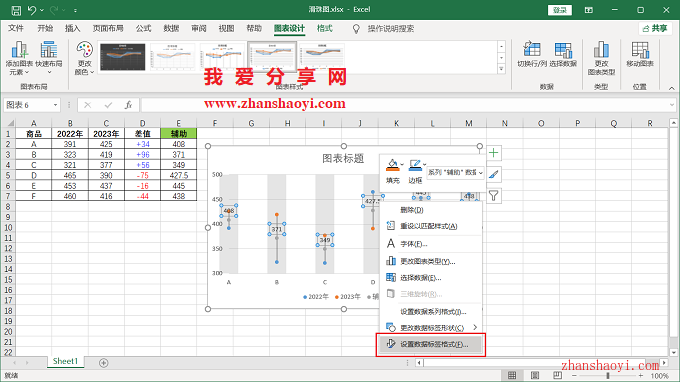Click the Share (共享) button
The image size is (680, 382).
pos(655,29)
